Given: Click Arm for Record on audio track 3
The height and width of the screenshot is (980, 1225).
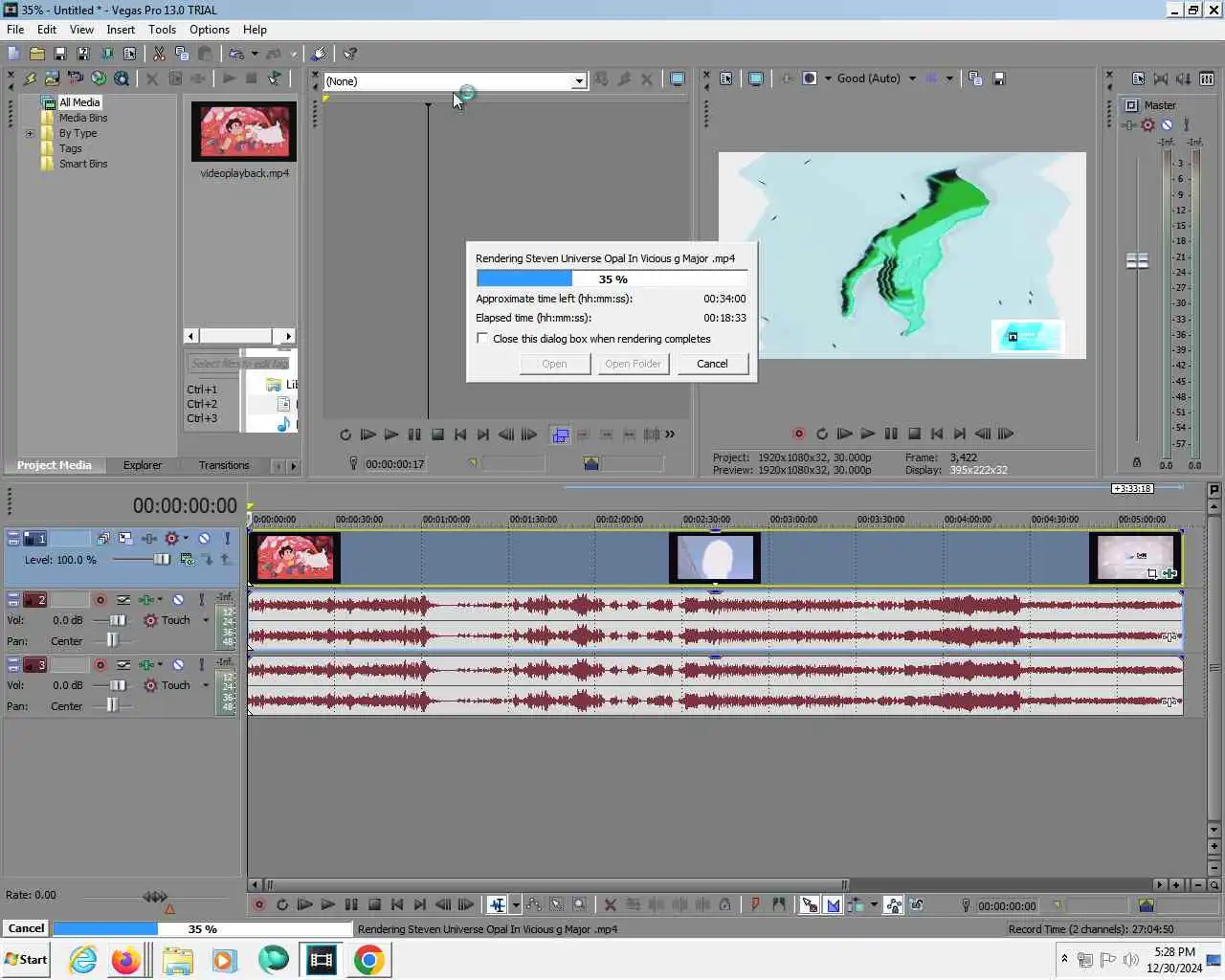Looking at the screenshot, I should pyautogui.click(x=100, y=665).
